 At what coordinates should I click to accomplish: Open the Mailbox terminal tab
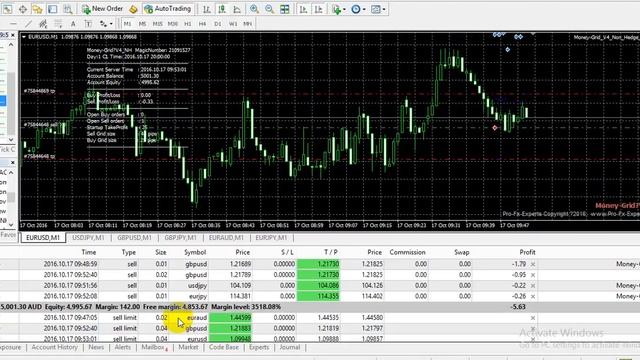point(155,347)
